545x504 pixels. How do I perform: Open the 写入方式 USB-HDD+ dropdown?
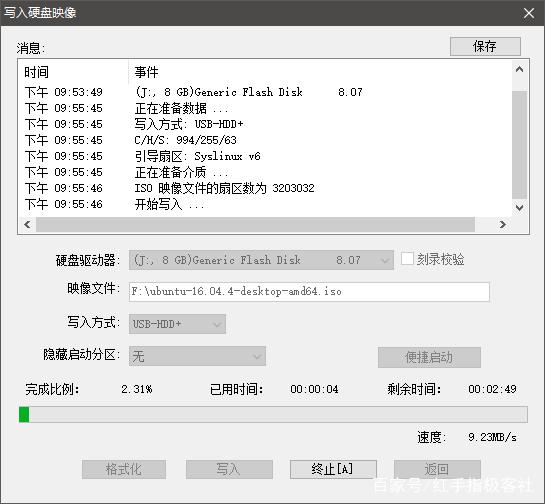coord(177,324)
